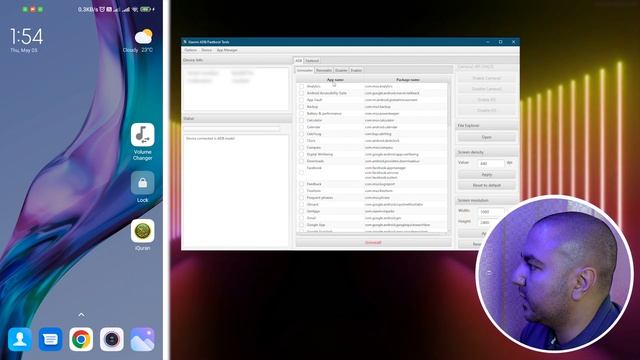
Task: Tick the Gmail checkbox
Action: click(301, 218)
